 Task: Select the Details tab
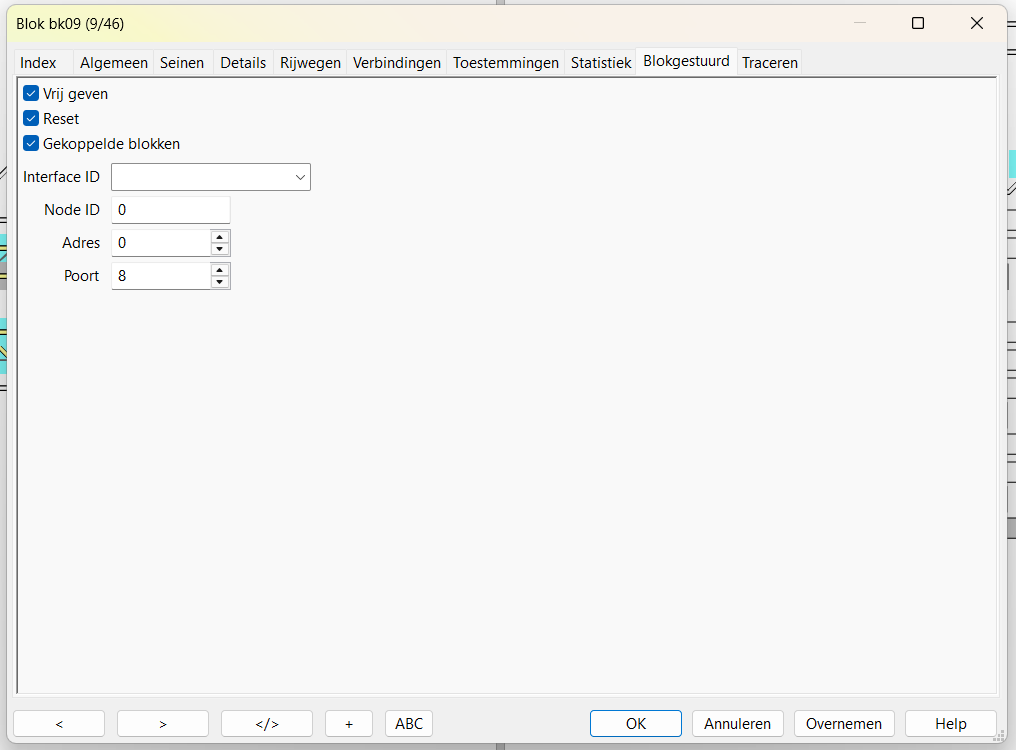click(x=243, y=63)
